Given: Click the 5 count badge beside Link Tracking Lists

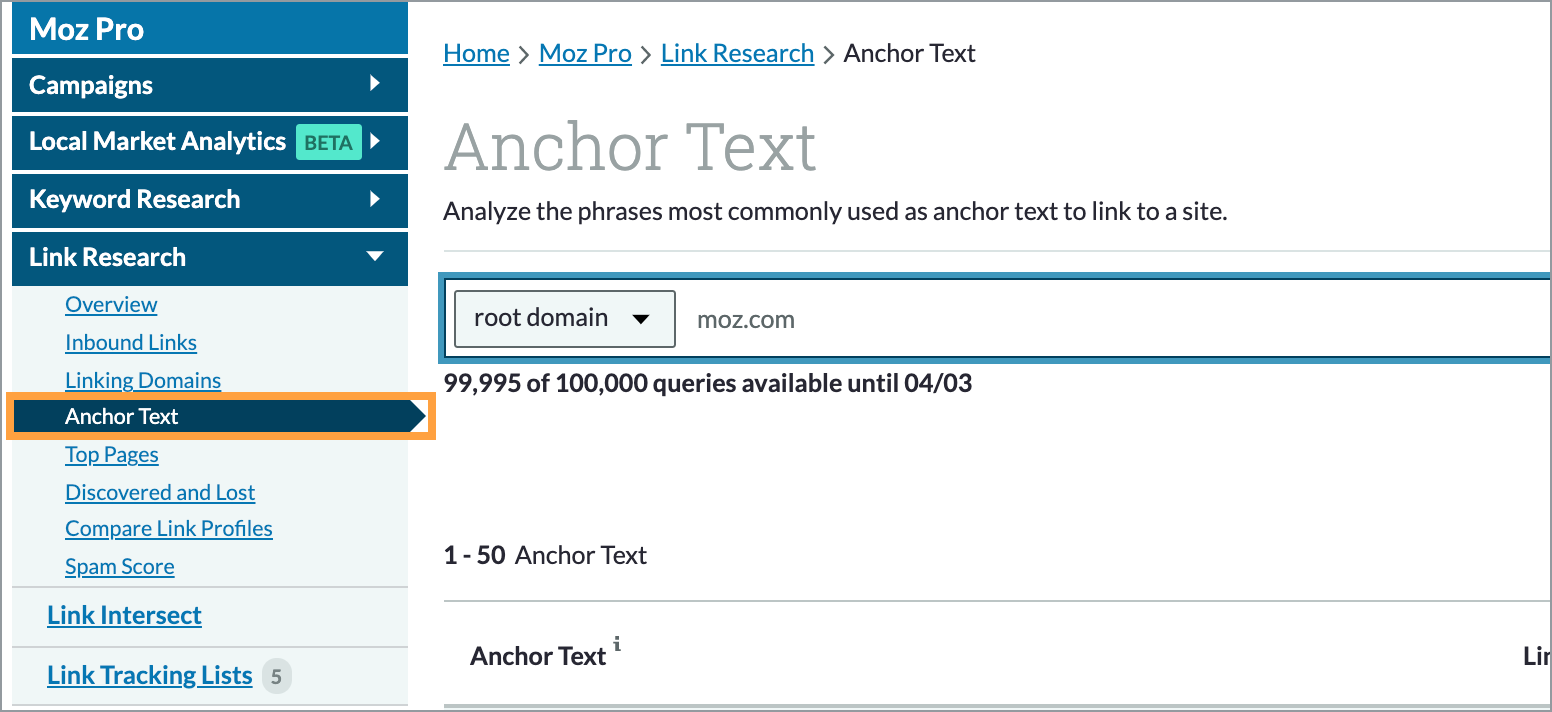Looking at the screenshot, I should pos(277,676).
